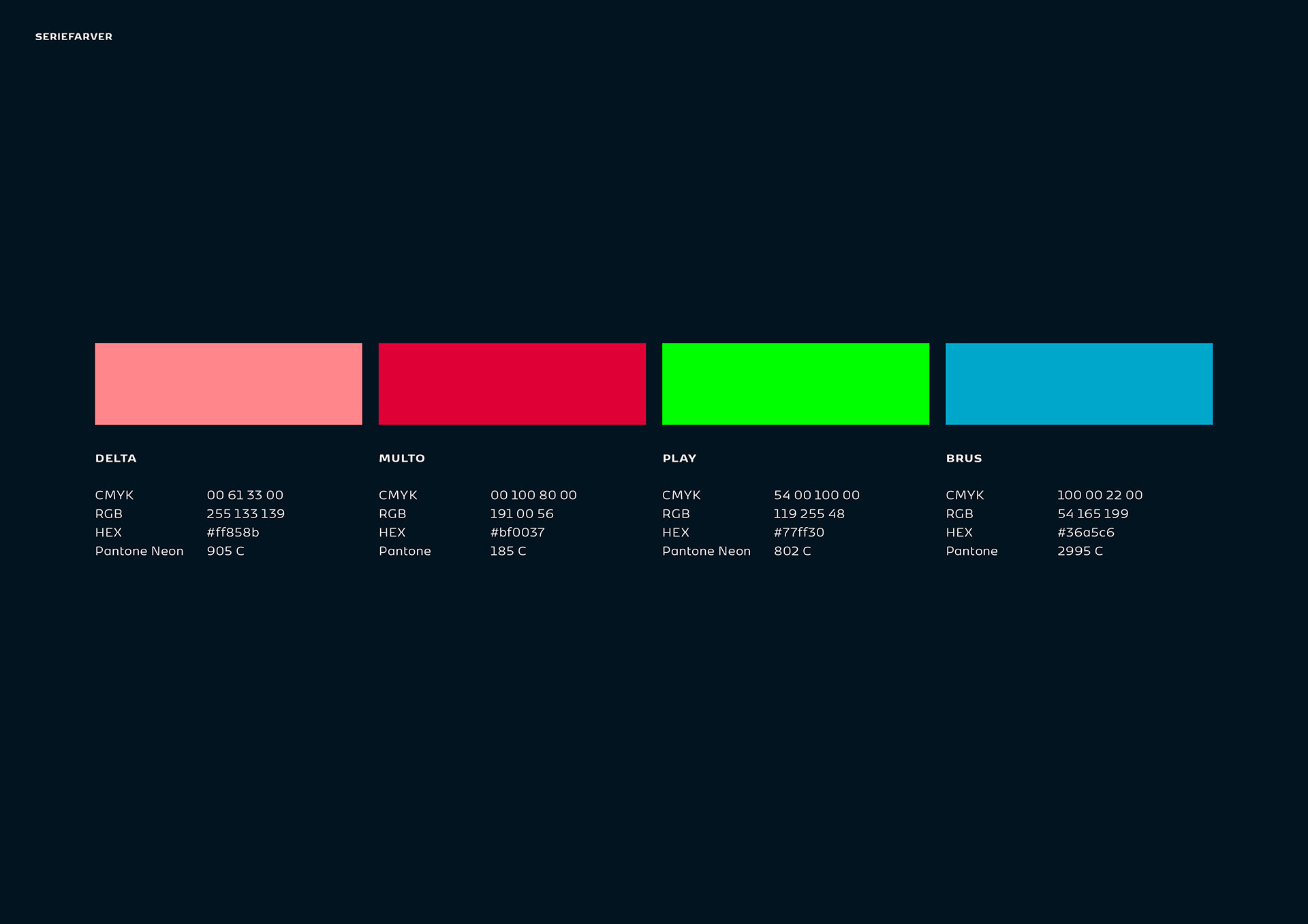Click the BRUS color name label
The width and height of the screenshot is (1308, 924).
click(964, 458)
